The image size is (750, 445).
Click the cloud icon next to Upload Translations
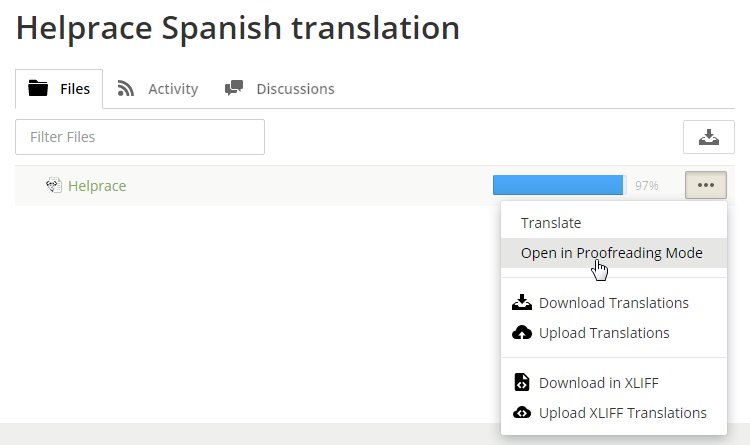click(522, 333)
